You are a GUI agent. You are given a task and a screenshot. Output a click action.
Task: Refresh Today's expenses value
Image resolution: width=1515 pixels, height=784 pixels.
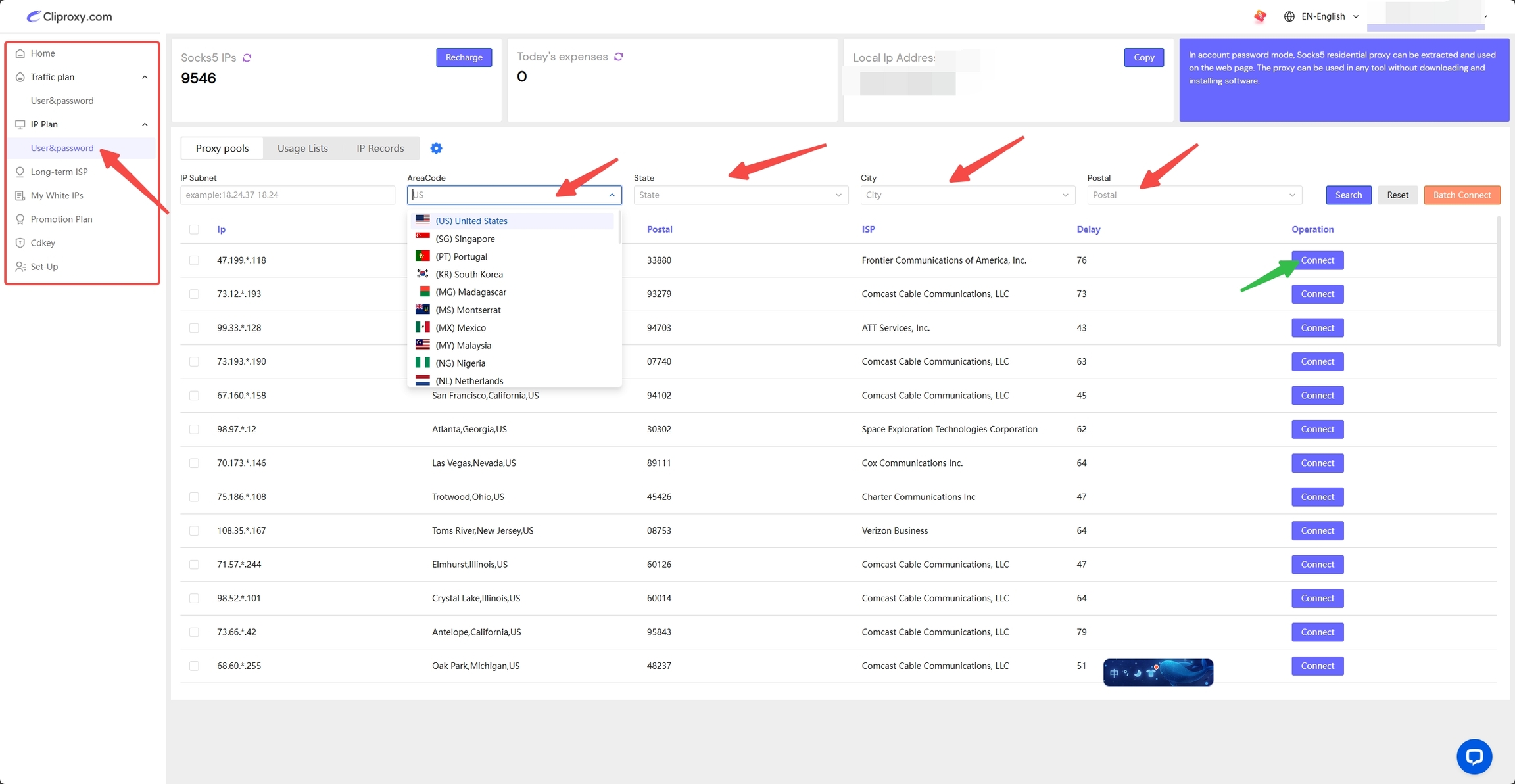point(619,57)
